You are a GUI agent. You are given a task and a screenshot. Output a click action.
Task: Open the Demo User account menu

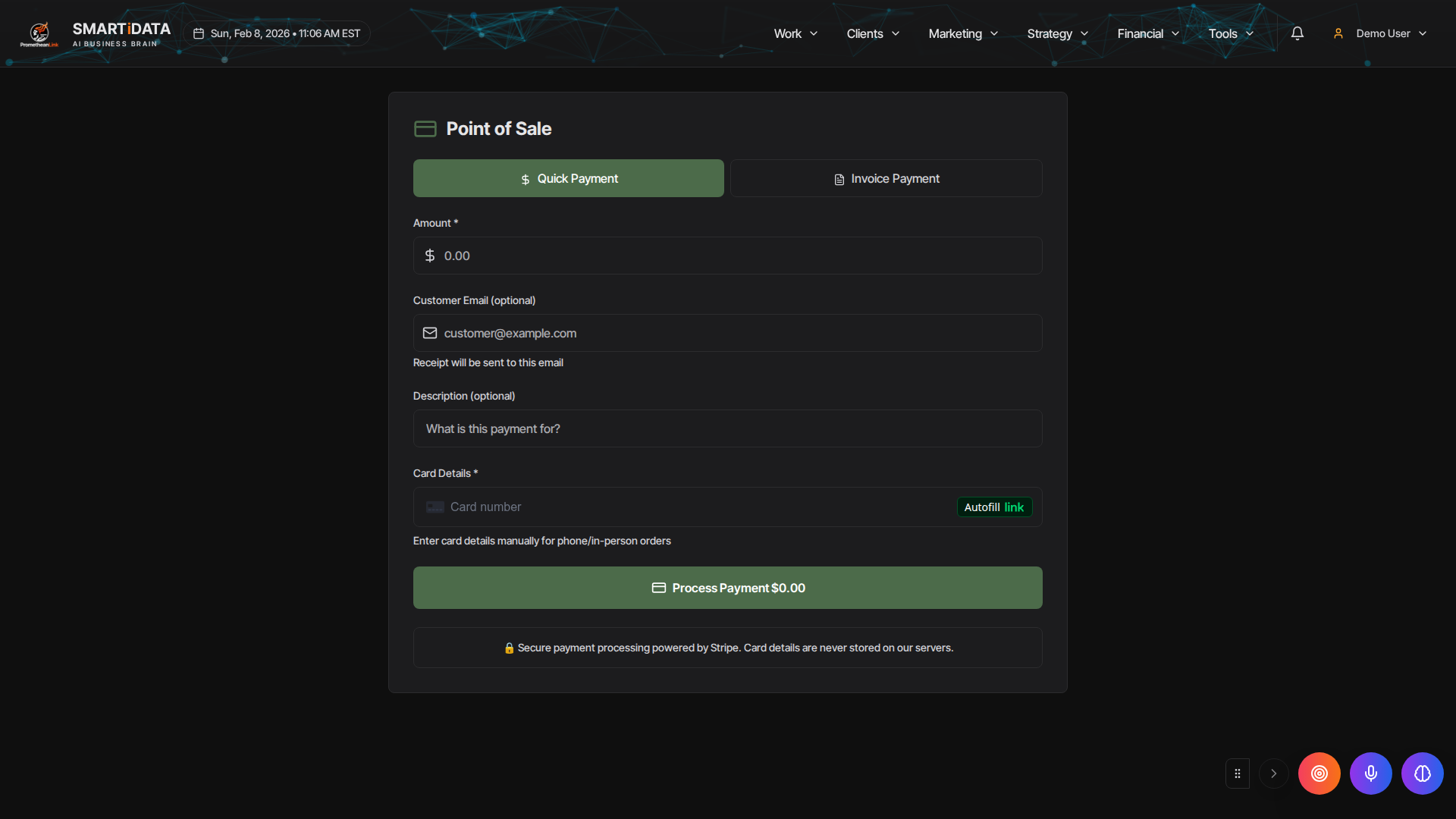(1381, 33)
